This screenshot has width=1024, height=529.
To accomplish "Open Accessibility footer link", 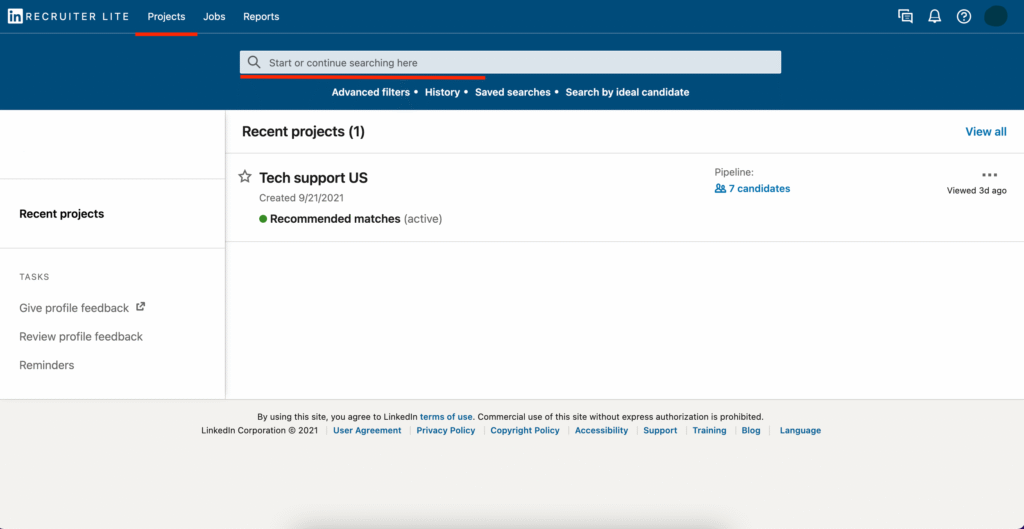I will coord(601,430).
